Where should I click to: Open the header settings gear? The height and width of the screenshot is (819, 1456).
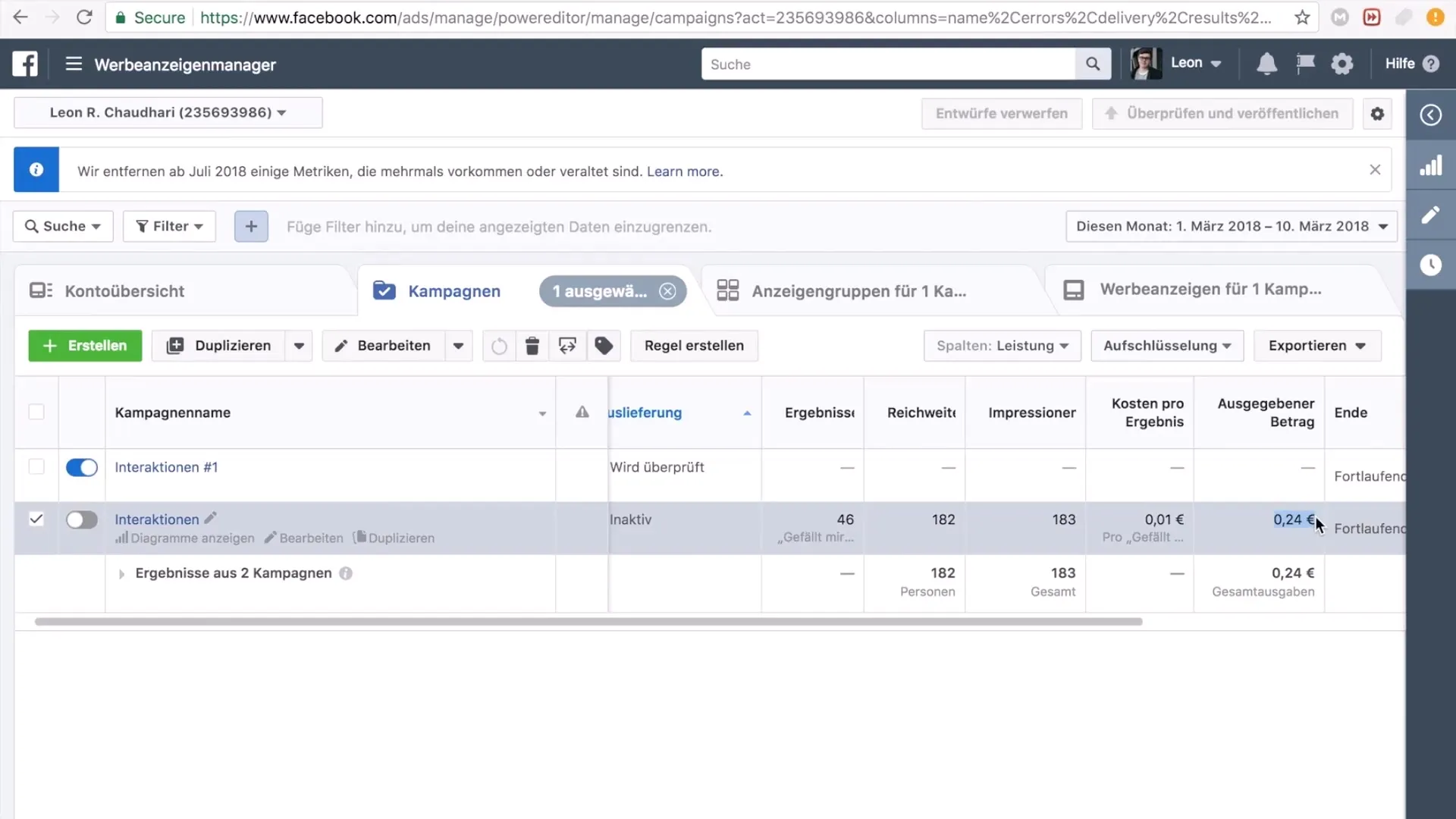[x=1341, y=64]
